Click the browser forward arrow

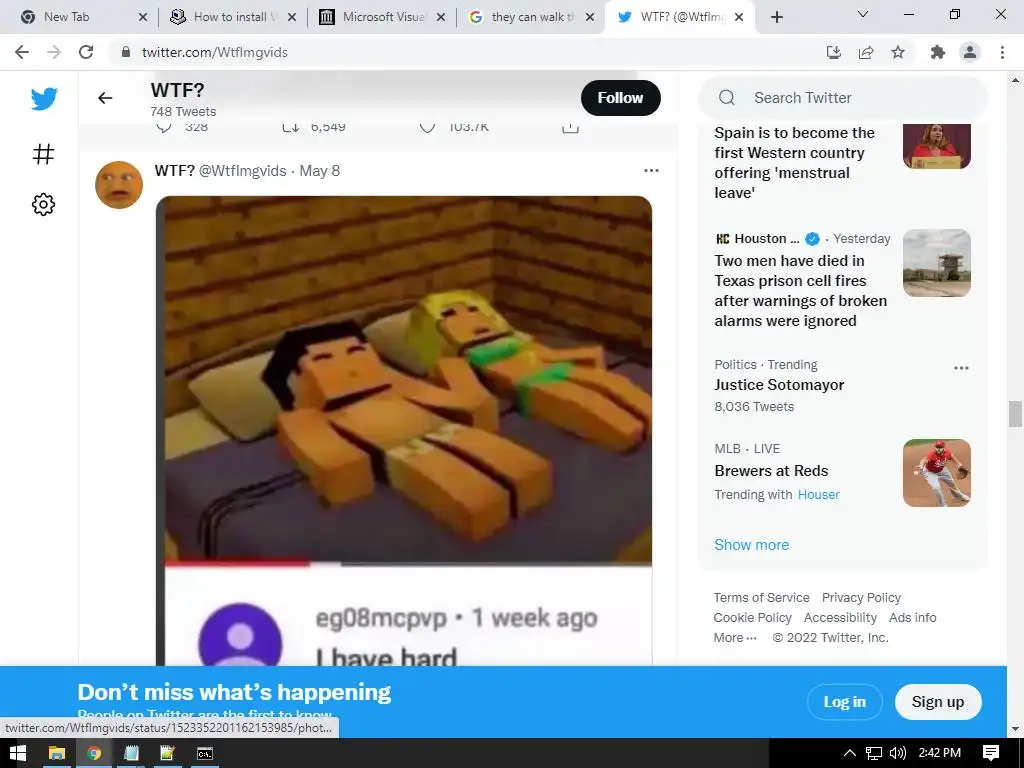pyautogui.click(x=54, y=52)
